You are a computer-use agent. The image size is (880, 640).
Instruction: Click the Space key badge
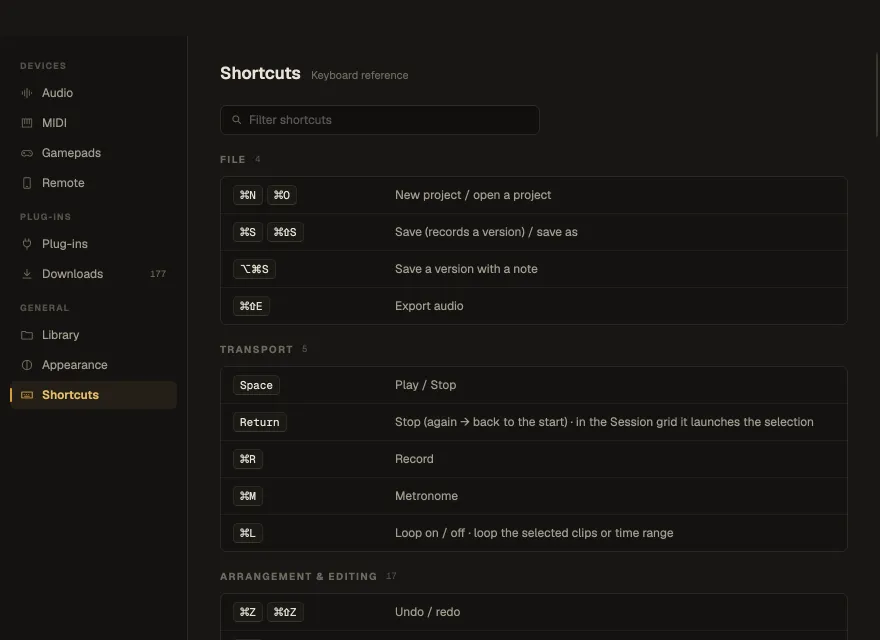point(256,385)
